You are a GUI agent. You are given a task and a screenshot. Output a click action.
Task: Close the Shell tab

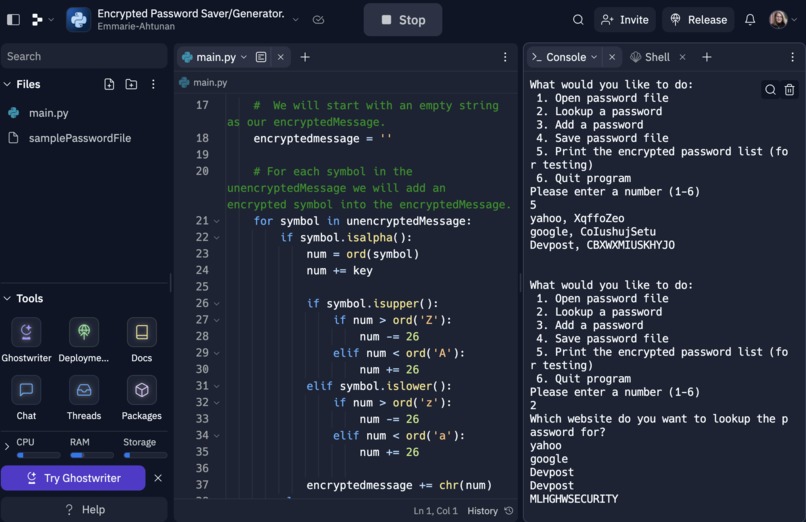tap(683, 57)
